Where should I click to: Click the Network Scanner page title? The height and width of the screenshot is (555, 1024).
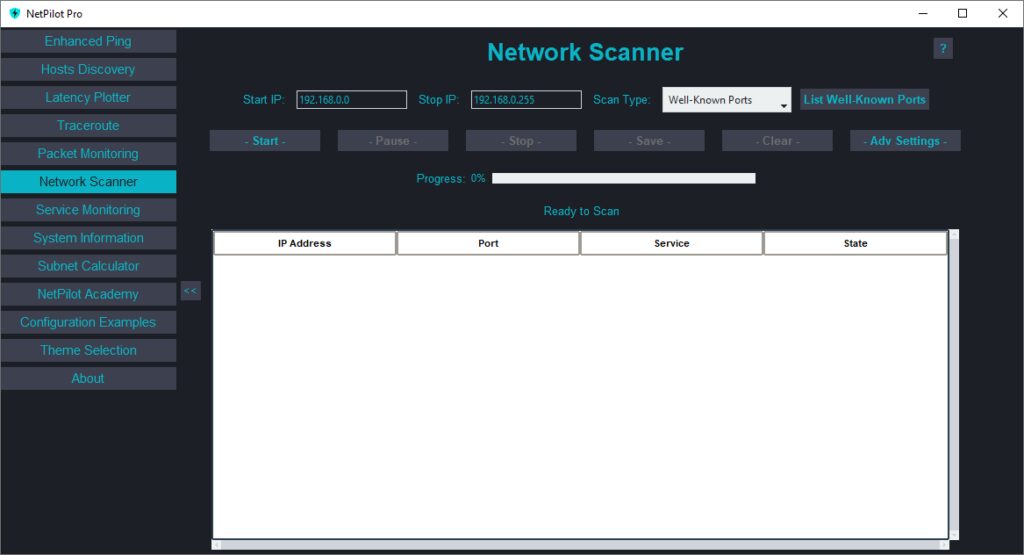click(x=585, y=52)
